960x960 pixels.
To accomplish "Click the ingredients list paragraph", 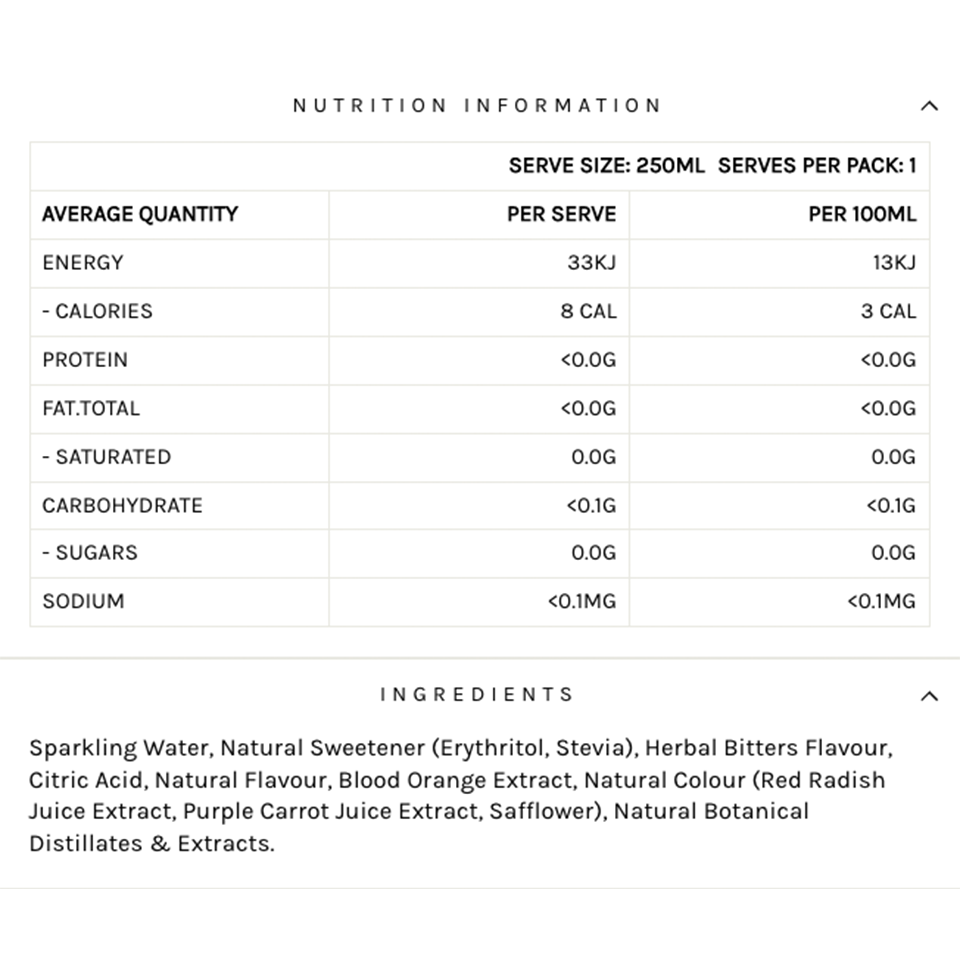I will (457, 795).
